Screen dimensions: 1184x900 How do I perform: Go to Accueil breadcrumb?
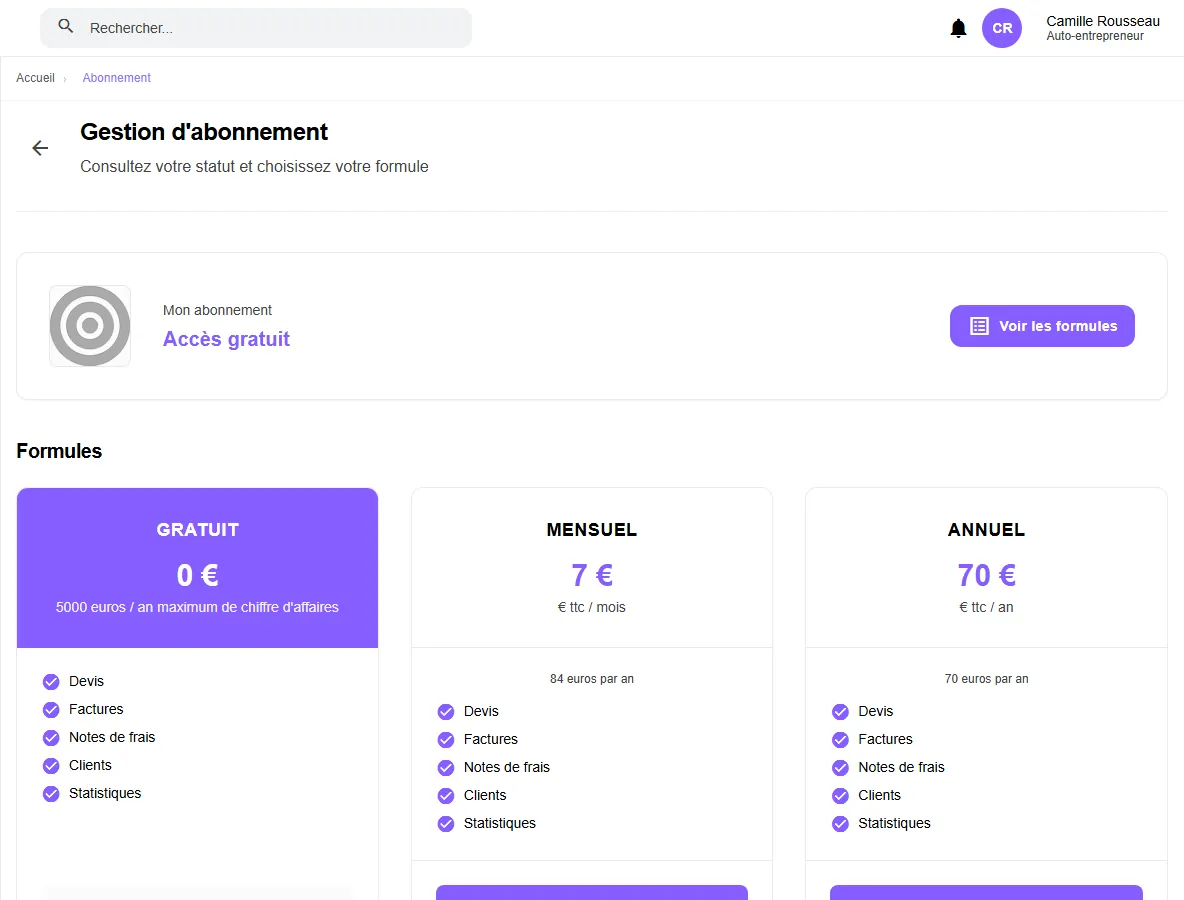pos(35,78)
